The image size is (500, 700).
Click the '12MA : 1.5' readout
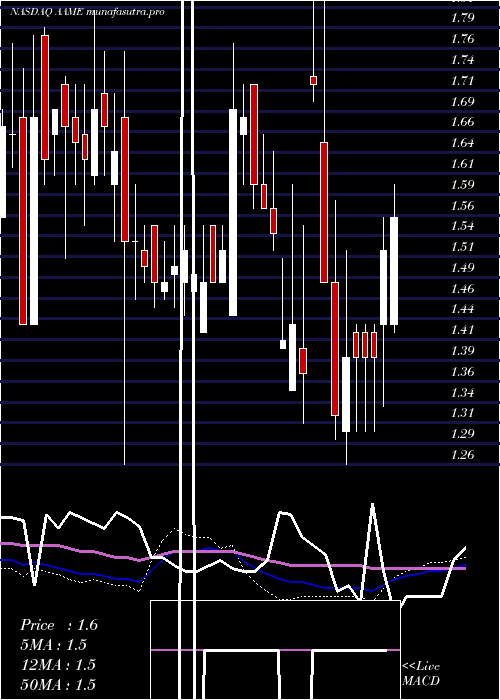tap(58, 665)
